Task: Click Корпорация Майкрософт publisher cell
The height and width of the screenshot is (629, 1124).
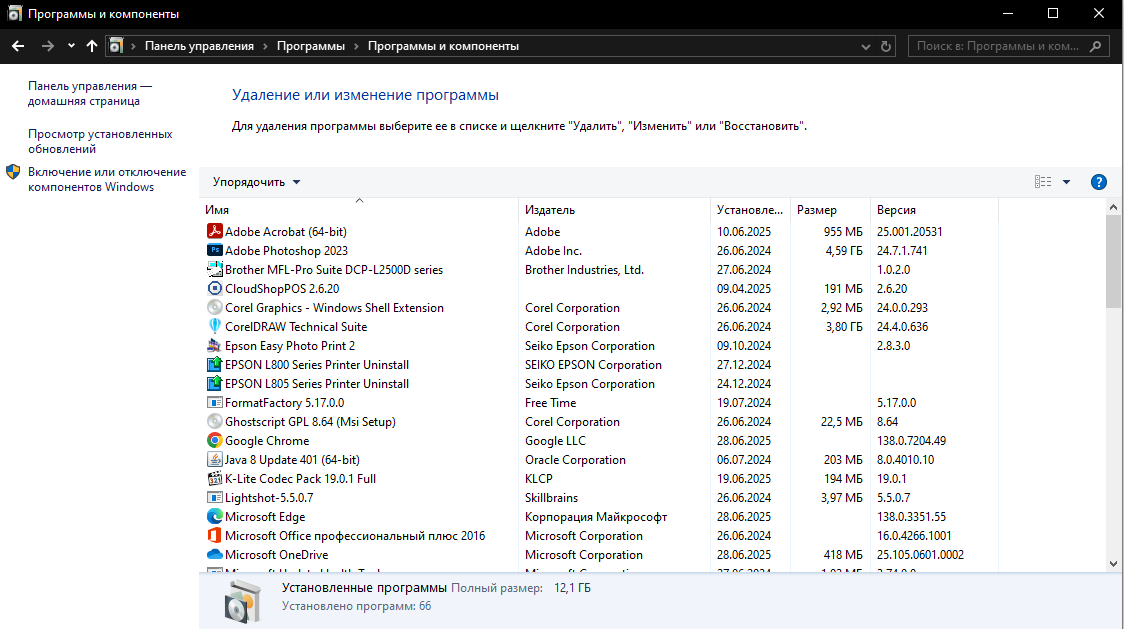Action: [596, 516]
